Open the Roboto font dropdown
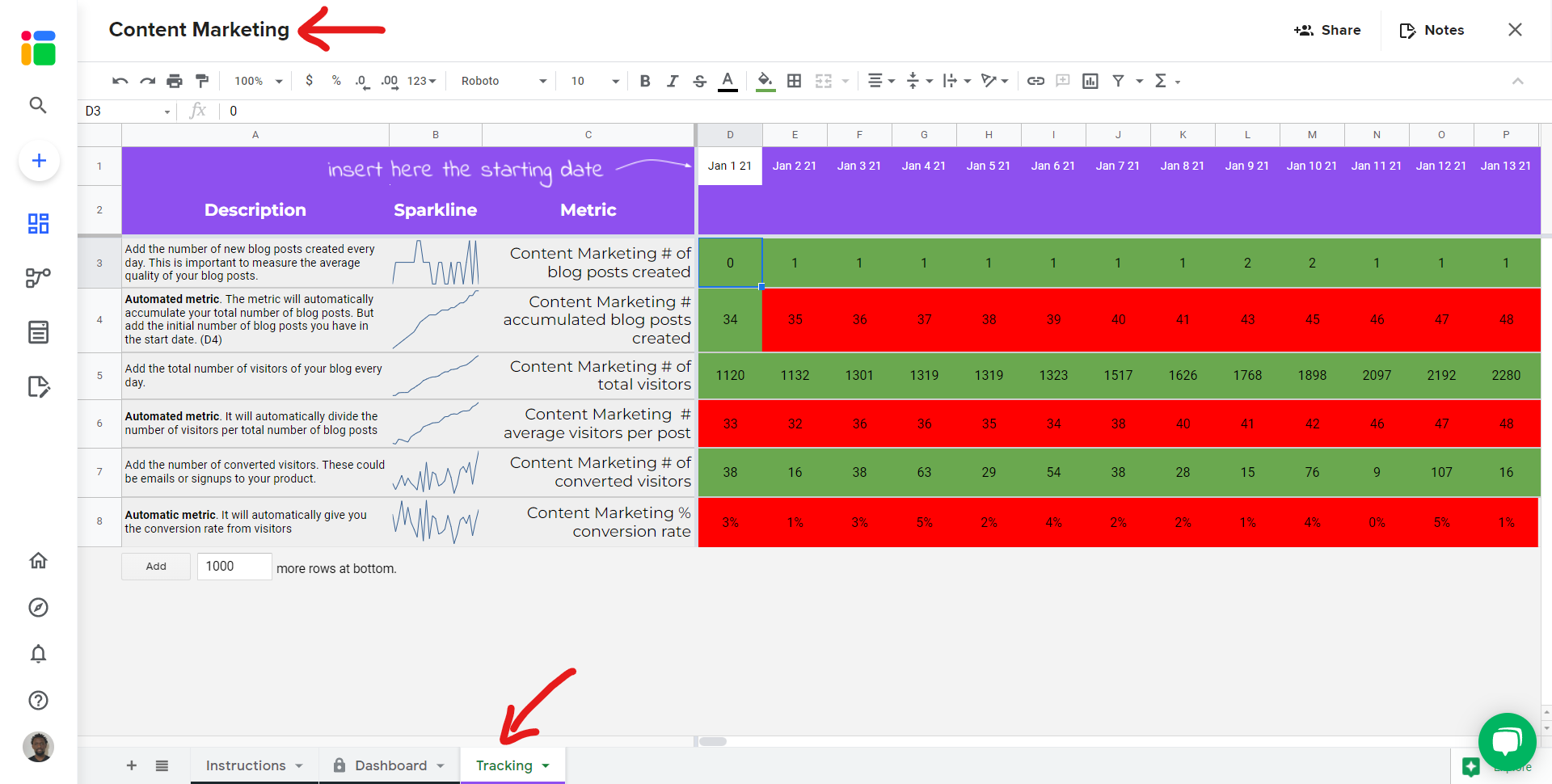Screen dimensions: 1552x784 [504, 81]
